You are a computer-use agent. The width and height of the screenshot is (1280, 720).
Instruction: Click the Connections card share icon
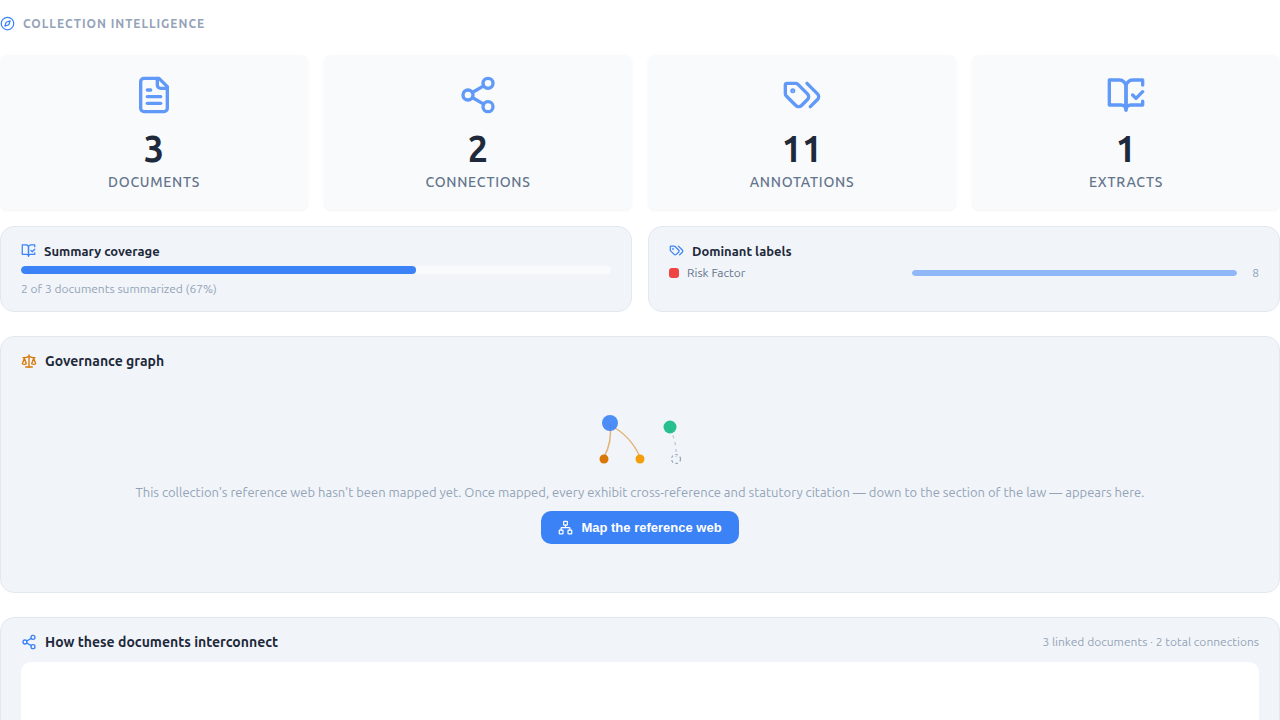pyautogui.click(x=478, y=95)
